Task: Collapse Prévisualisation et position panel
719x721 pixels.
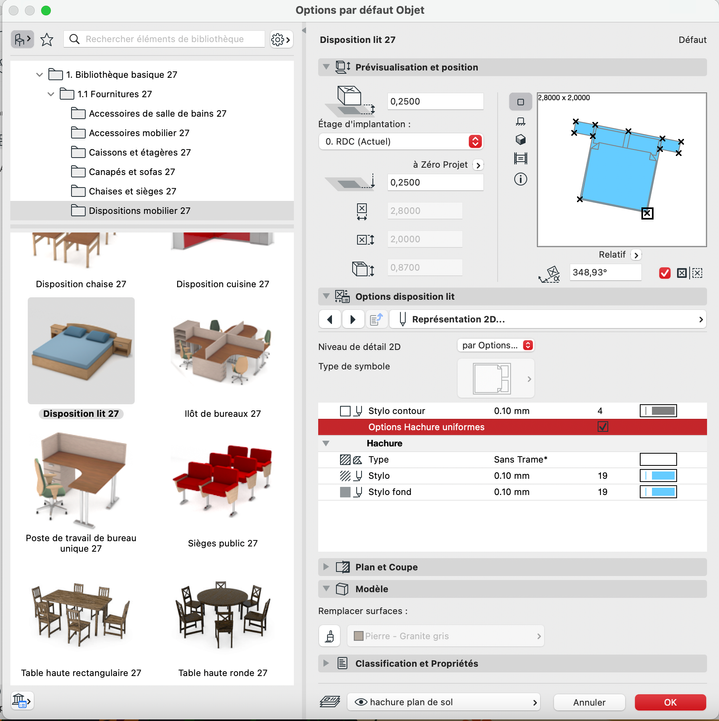Action: [x=326, y=67]
